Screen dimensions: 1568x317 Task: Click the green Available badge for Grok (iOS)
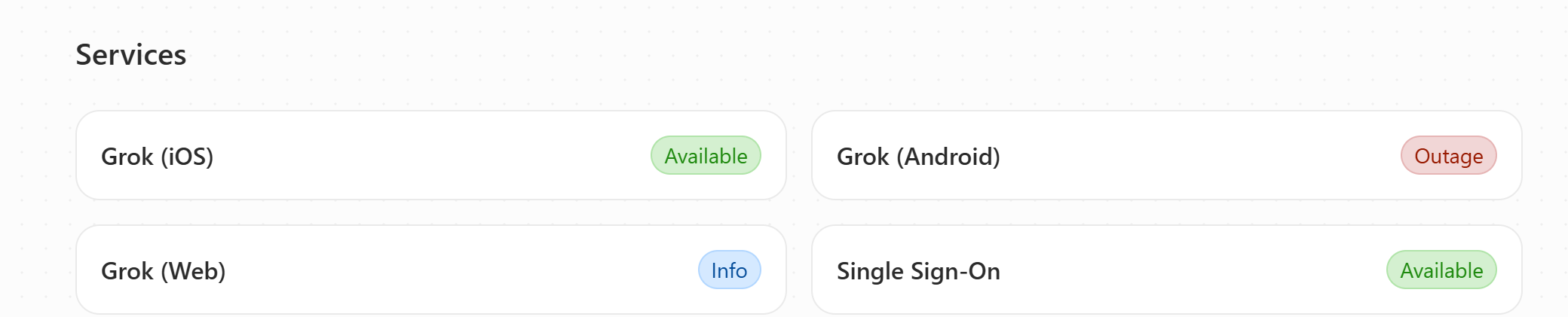706,156
